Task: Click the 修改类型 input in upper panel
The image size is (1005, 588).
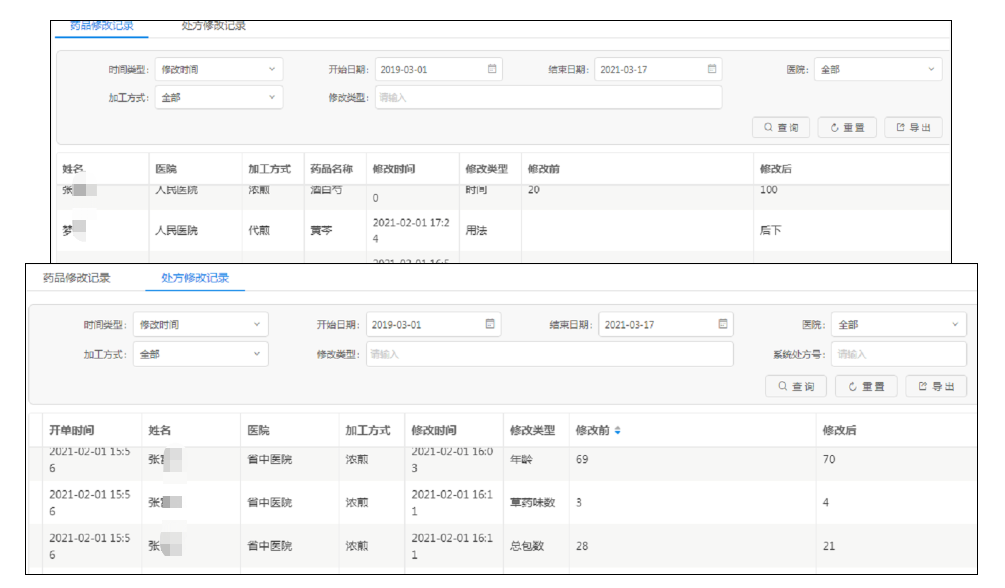Action: click(x=548, y=97)
